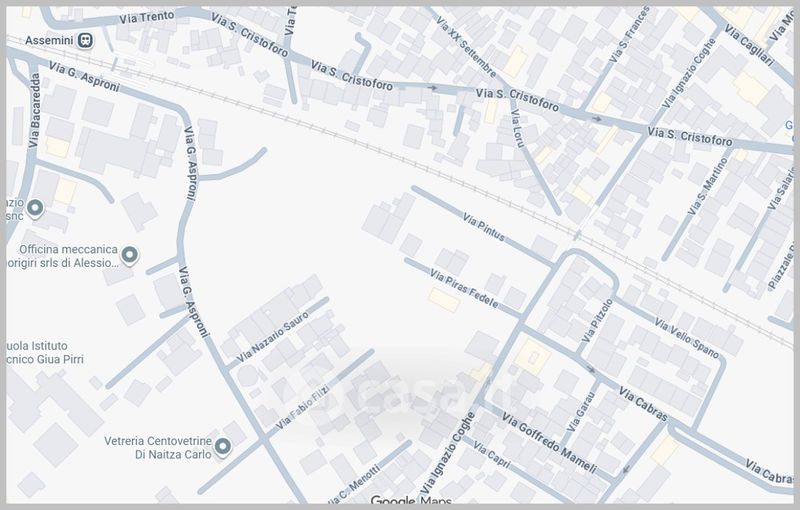Viewport: 800px width, 510px height.
Task: Click the Via Garau street label
Action: coord(579,412)
